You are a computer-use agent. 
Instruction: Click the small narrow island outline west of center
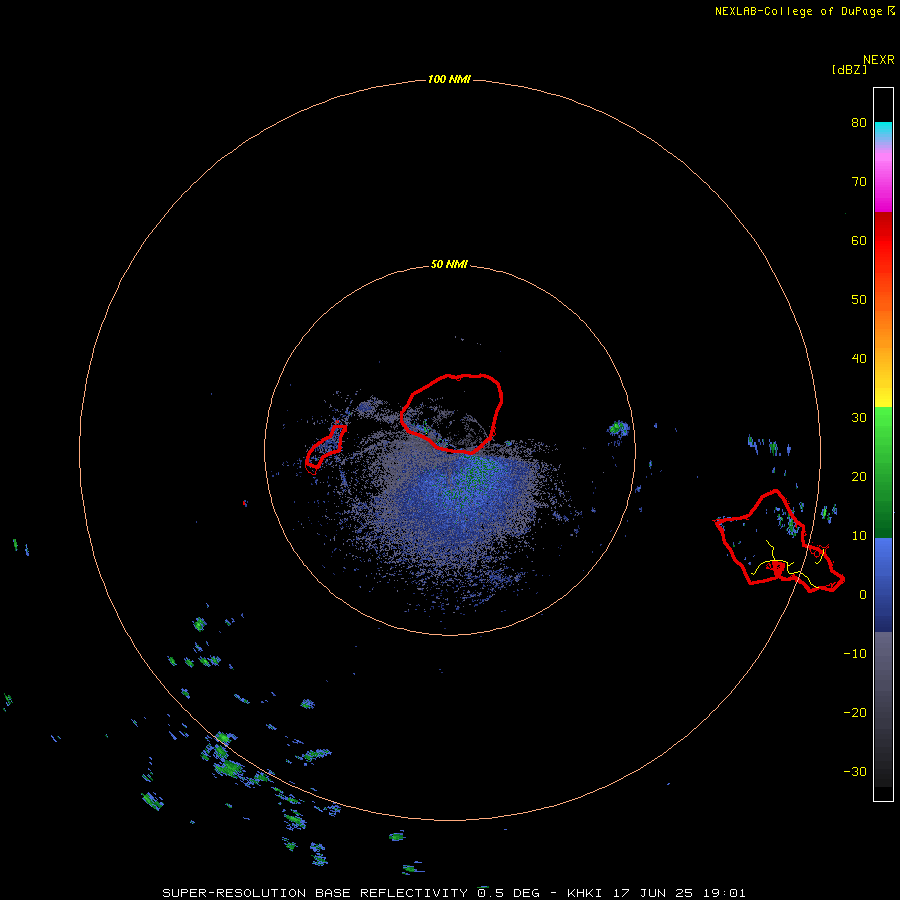pyautogui.click(x=325, y=447)
